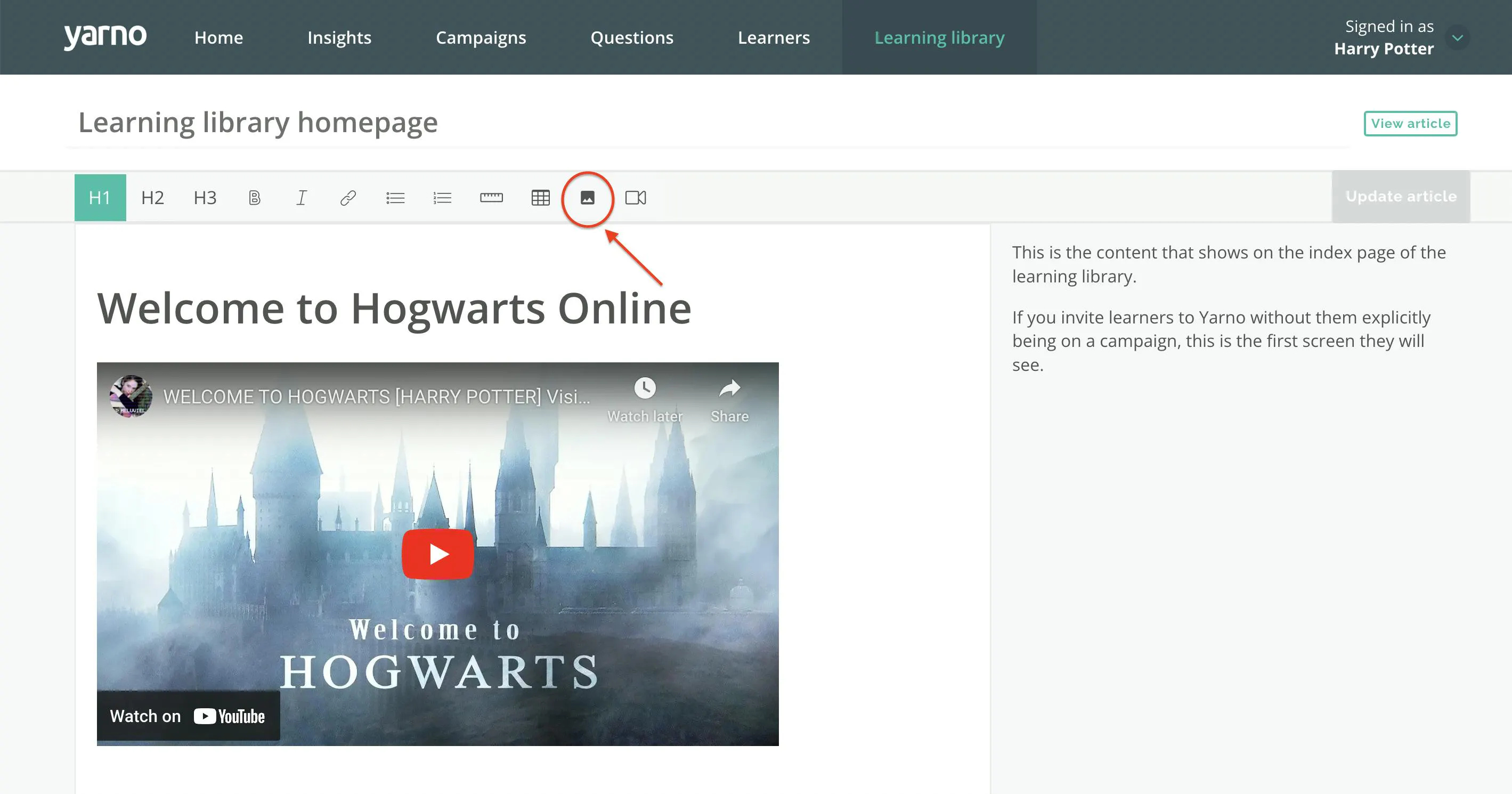This screenshot has height=794, width=1512.
Task: Apply H1 heading format
Action: click(100, 197)
